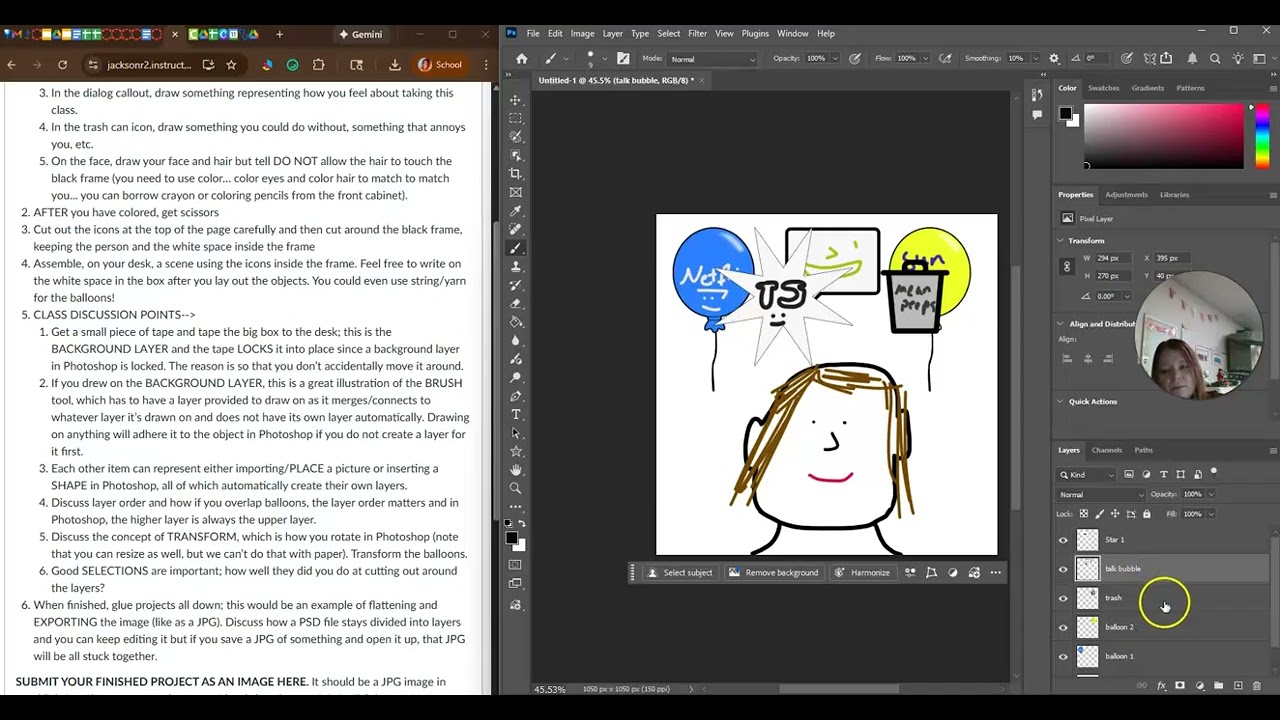Hide the Star 1 layer
This screenshot has height=720, width=1280.
(x=1063, y=540)
